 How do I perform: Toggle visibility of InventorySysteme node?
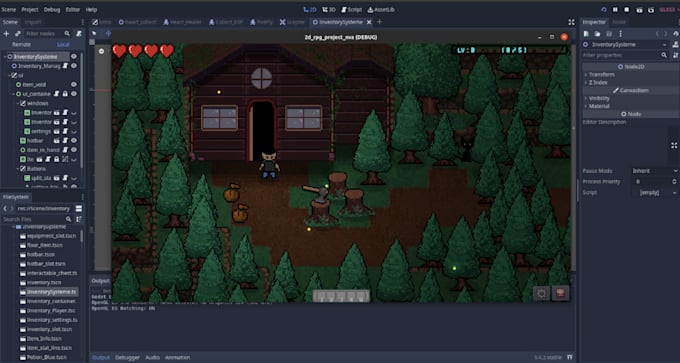74,56
